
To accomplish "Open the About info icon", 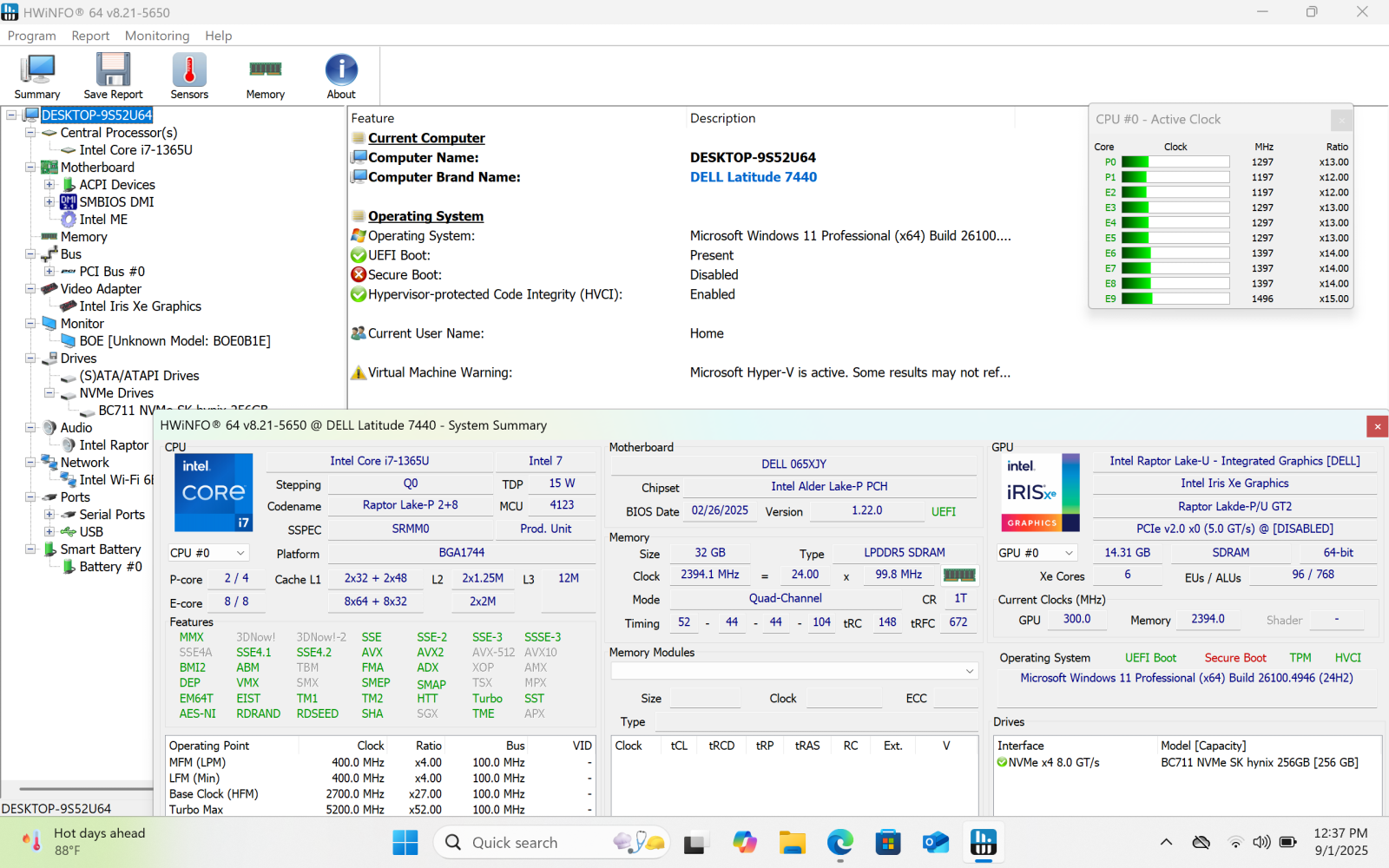I will (341, 69).
